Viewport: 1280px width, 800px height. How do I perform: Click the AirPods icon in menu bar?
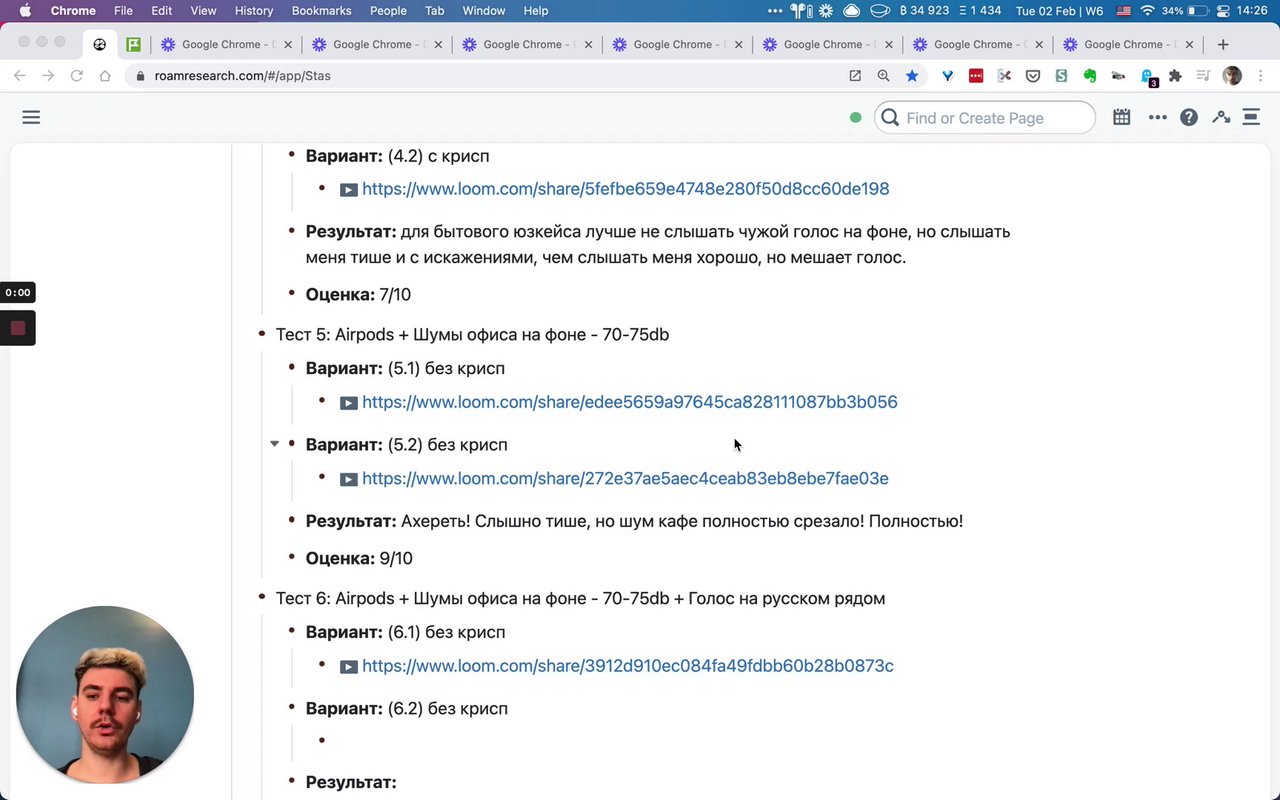tap(802, 11)
